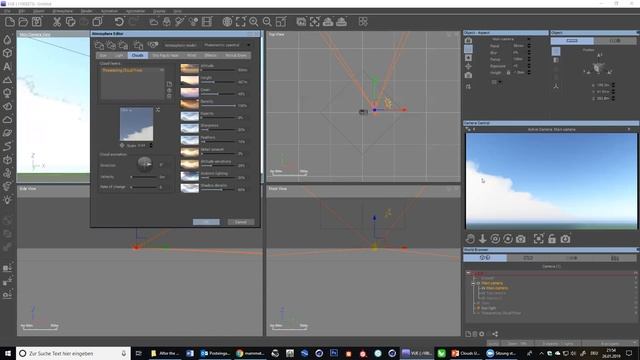Click the Windows taskbar search box
Image resolution: width=640 pixels, height=360 pixels.
coord(73,353)
